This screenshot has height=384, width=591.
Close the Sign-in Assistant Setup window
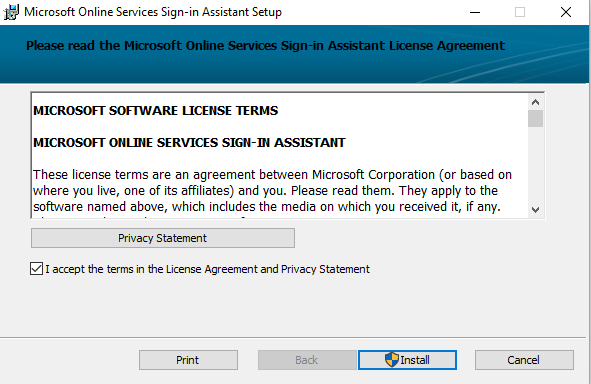point(566,12)
